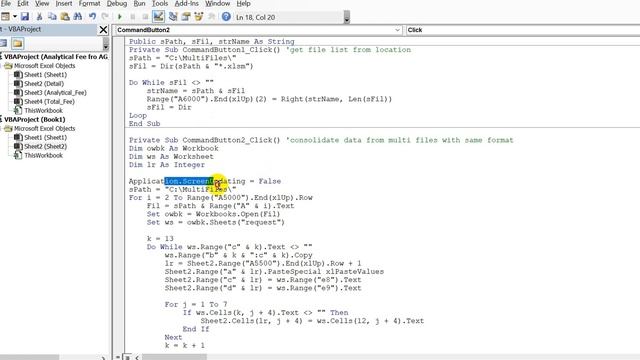Open the Insert menu
This screenshot has width=640, height=360.
(x=64, y=4)
